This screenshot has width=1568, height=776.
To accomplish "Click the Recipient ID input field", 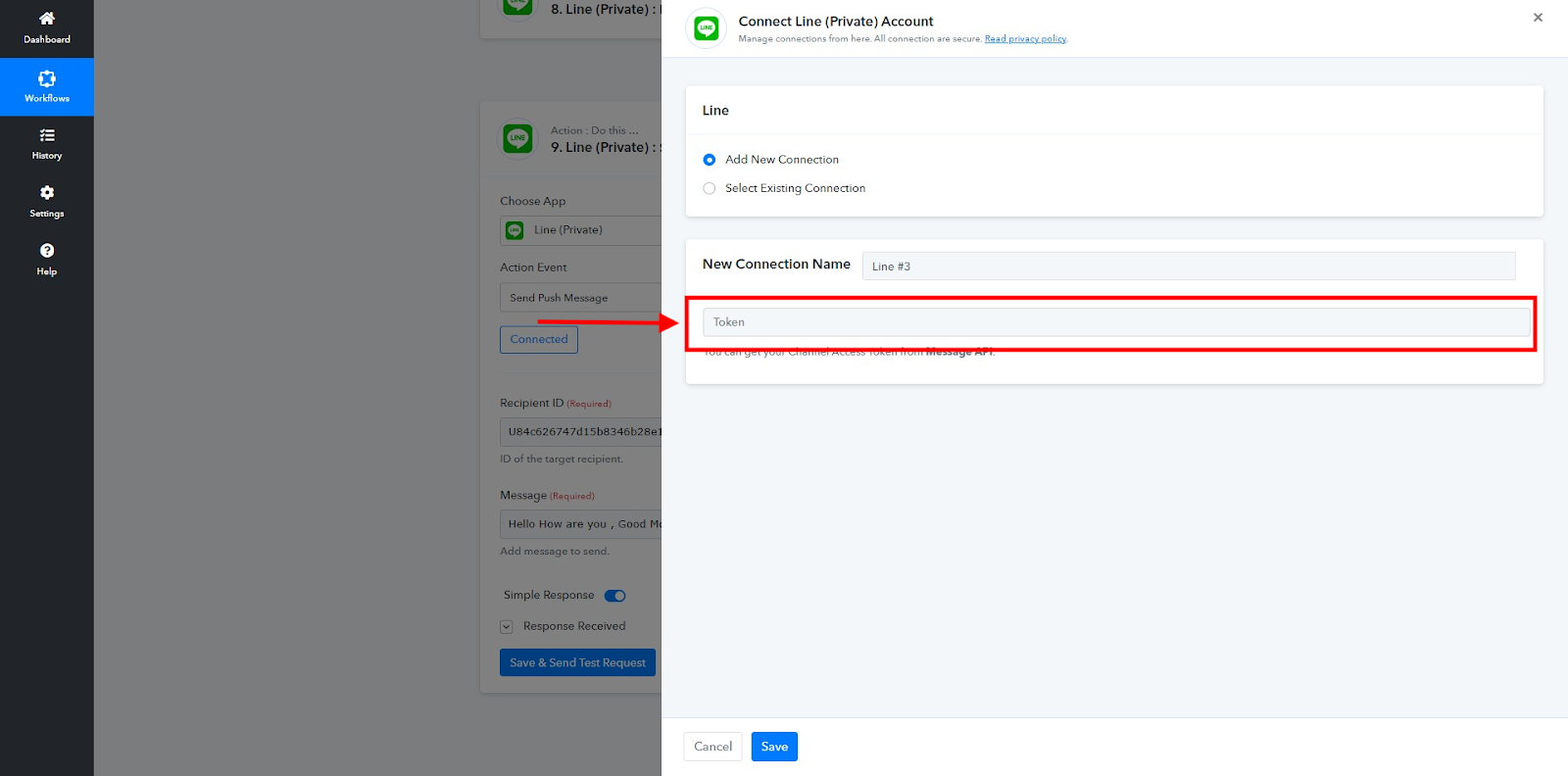I will pyautogui.click(x=581, y=431).
